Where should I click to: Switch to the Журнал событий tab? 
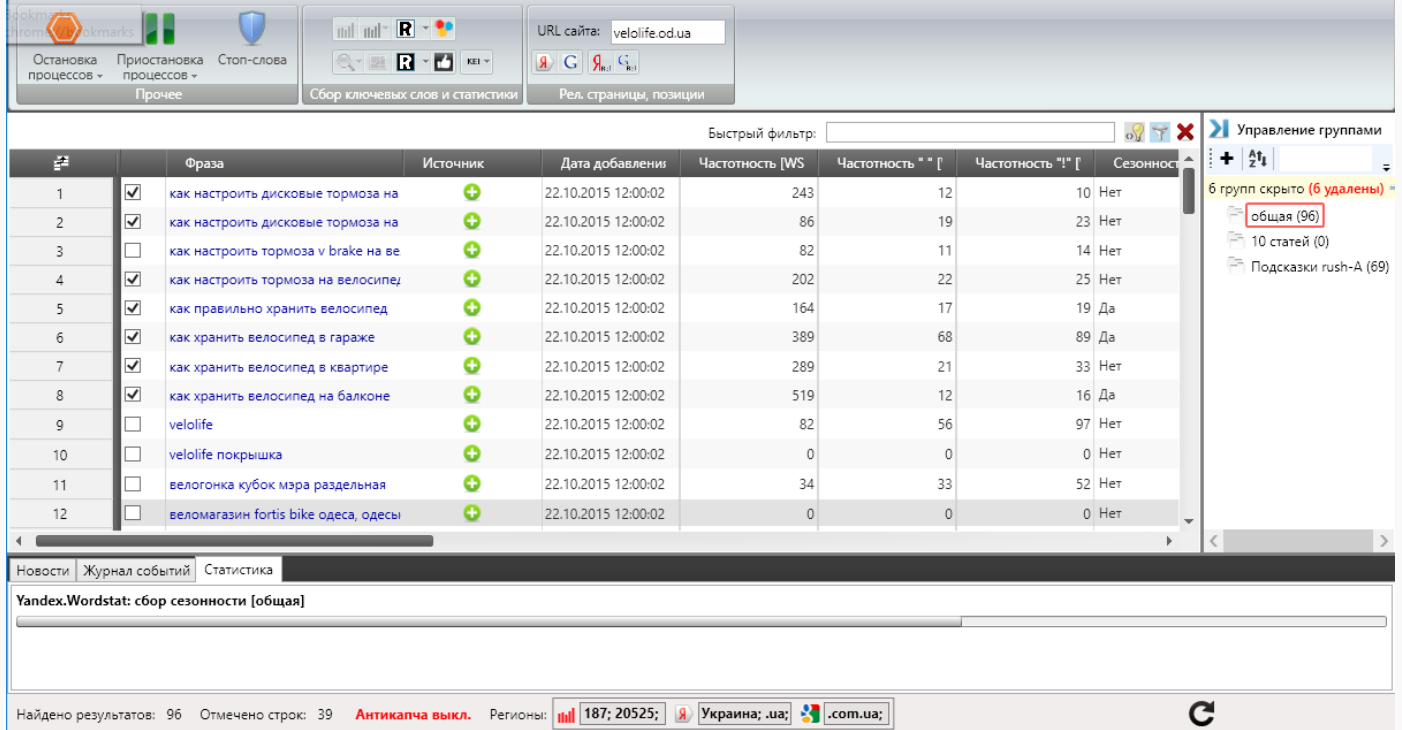click(136, 570)
